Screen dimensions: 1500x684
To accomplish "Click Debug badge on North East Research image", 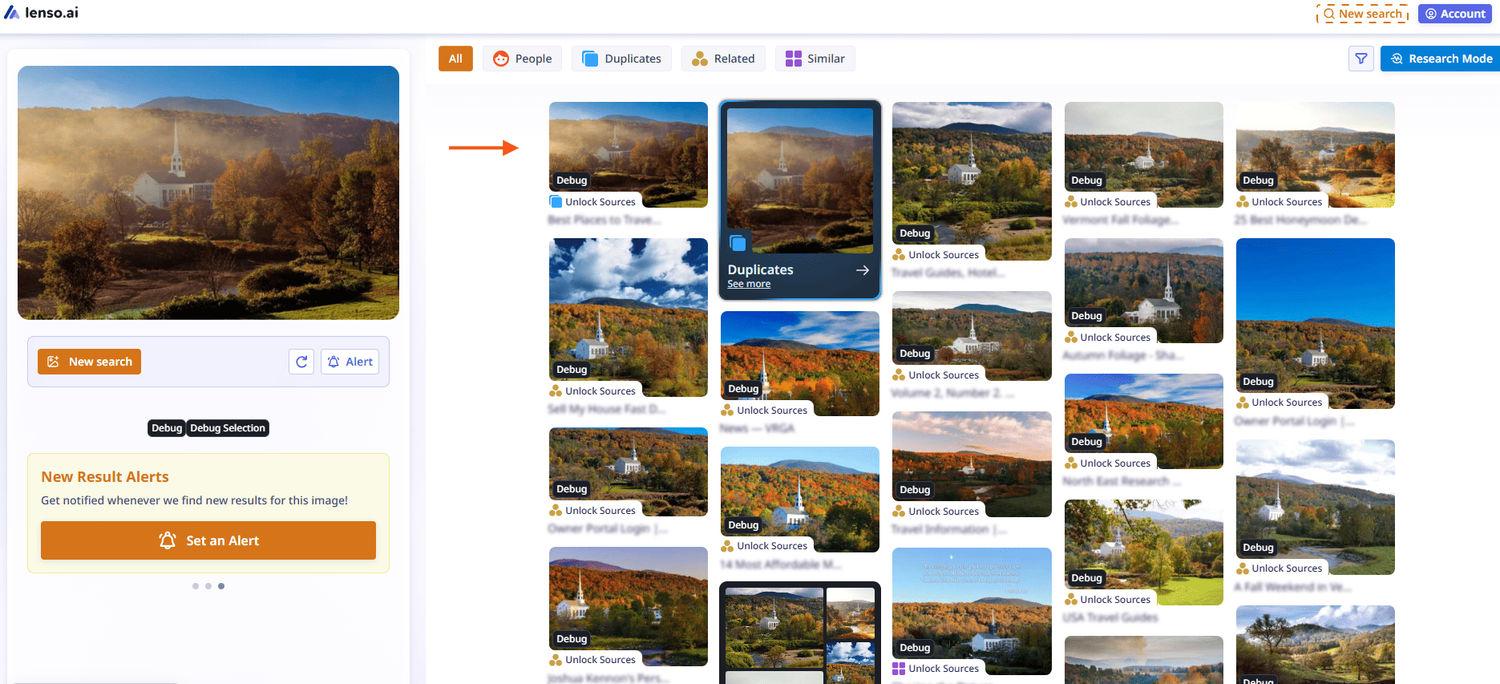I will [x=1087, y=442].
